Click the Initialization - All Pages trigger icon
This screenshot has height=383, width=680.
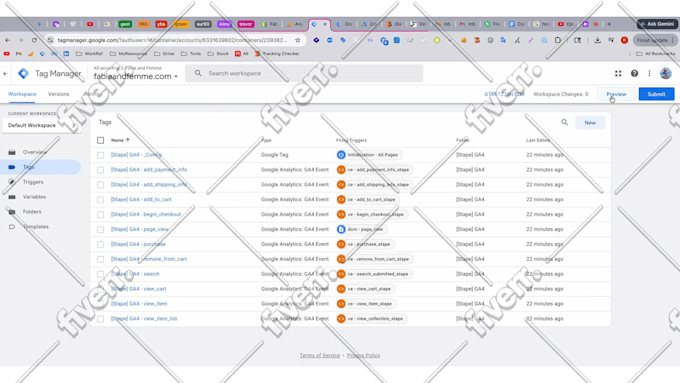(x=341, y=154)
